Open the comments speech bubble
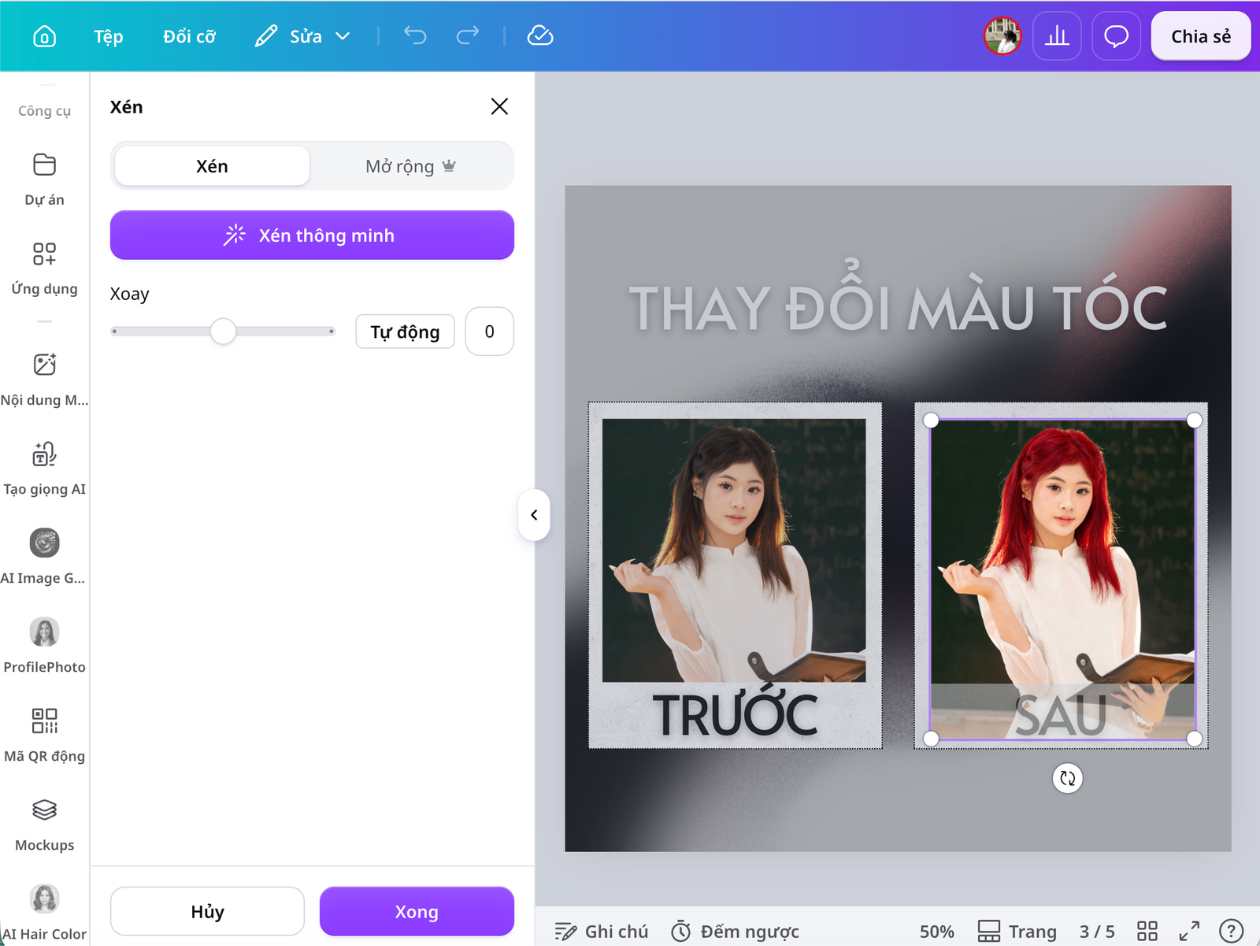The image size is (1260, 946). click(x=1116, y=36)
